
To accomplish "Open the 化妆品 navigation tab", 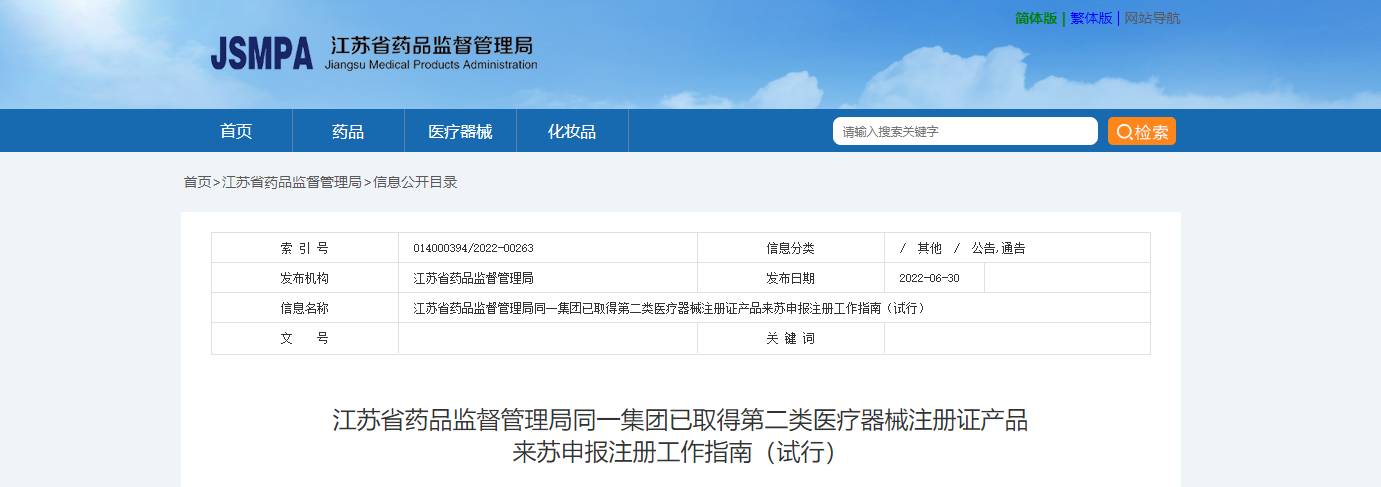I will coord(572,131).
